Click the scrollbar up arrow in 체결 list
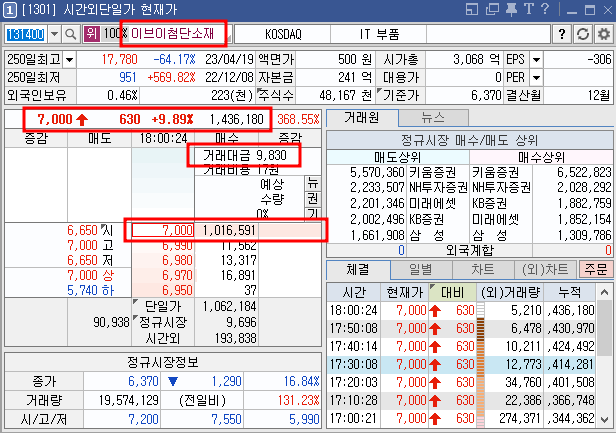The width and height of the screenshot is (616, 433). (604, 292)
